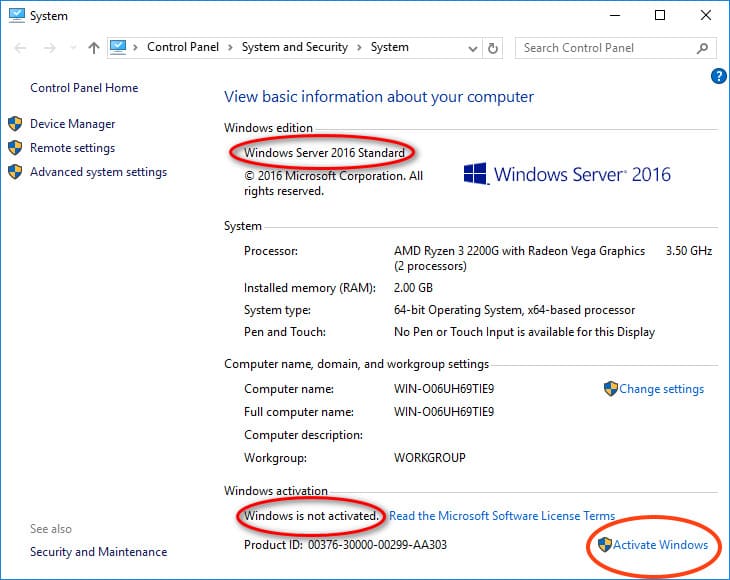Screen dimensions: 730x580
Task: Open Help via blue question mark icon
Action: (x=717, y=76)
